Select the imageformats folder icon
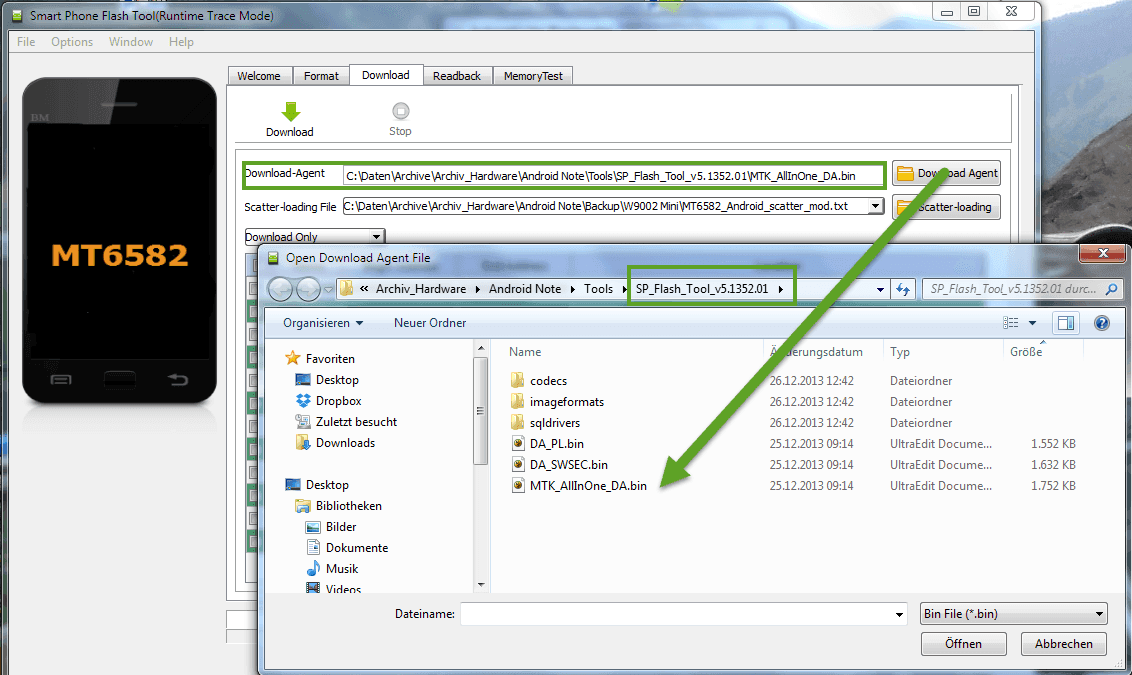 pyautogui.click(x=518, y=401)
